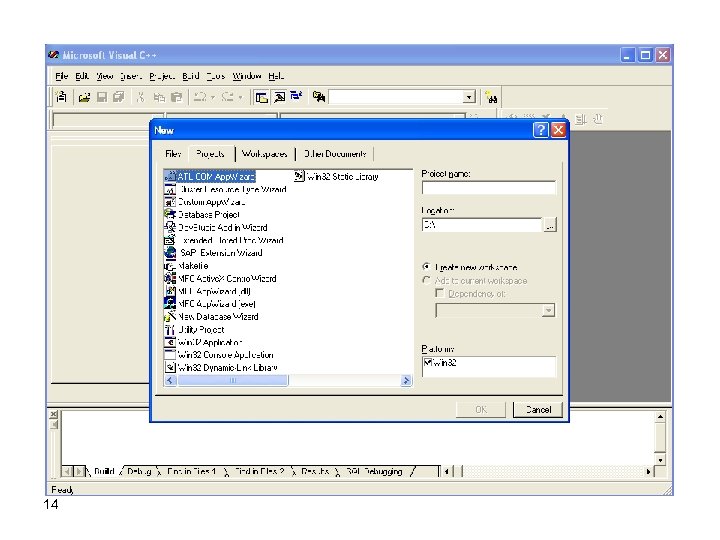Open the Build menu
Viewport: 720px width, 540px height.
click(191, 76)
